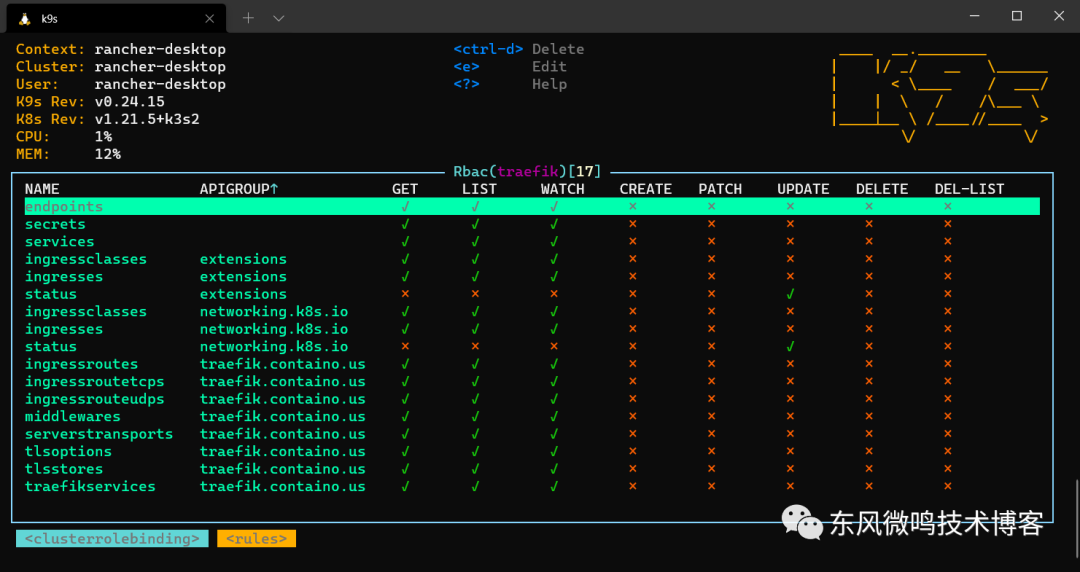
Task: Maximize the terminal window
Action: click(x=1016, y=16)
